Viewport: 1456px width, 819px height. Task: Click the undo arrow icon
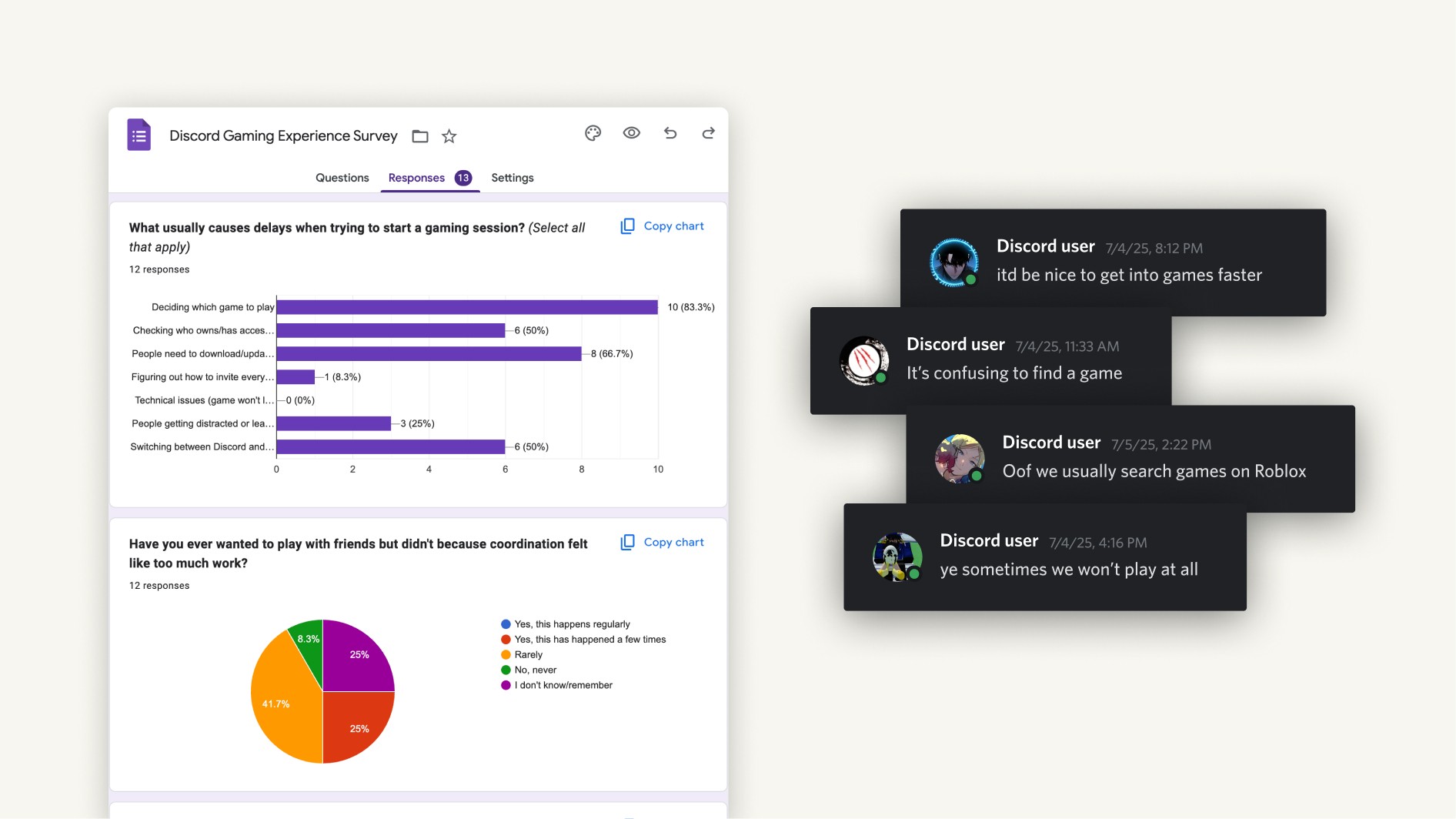click(x=670, y=133)
